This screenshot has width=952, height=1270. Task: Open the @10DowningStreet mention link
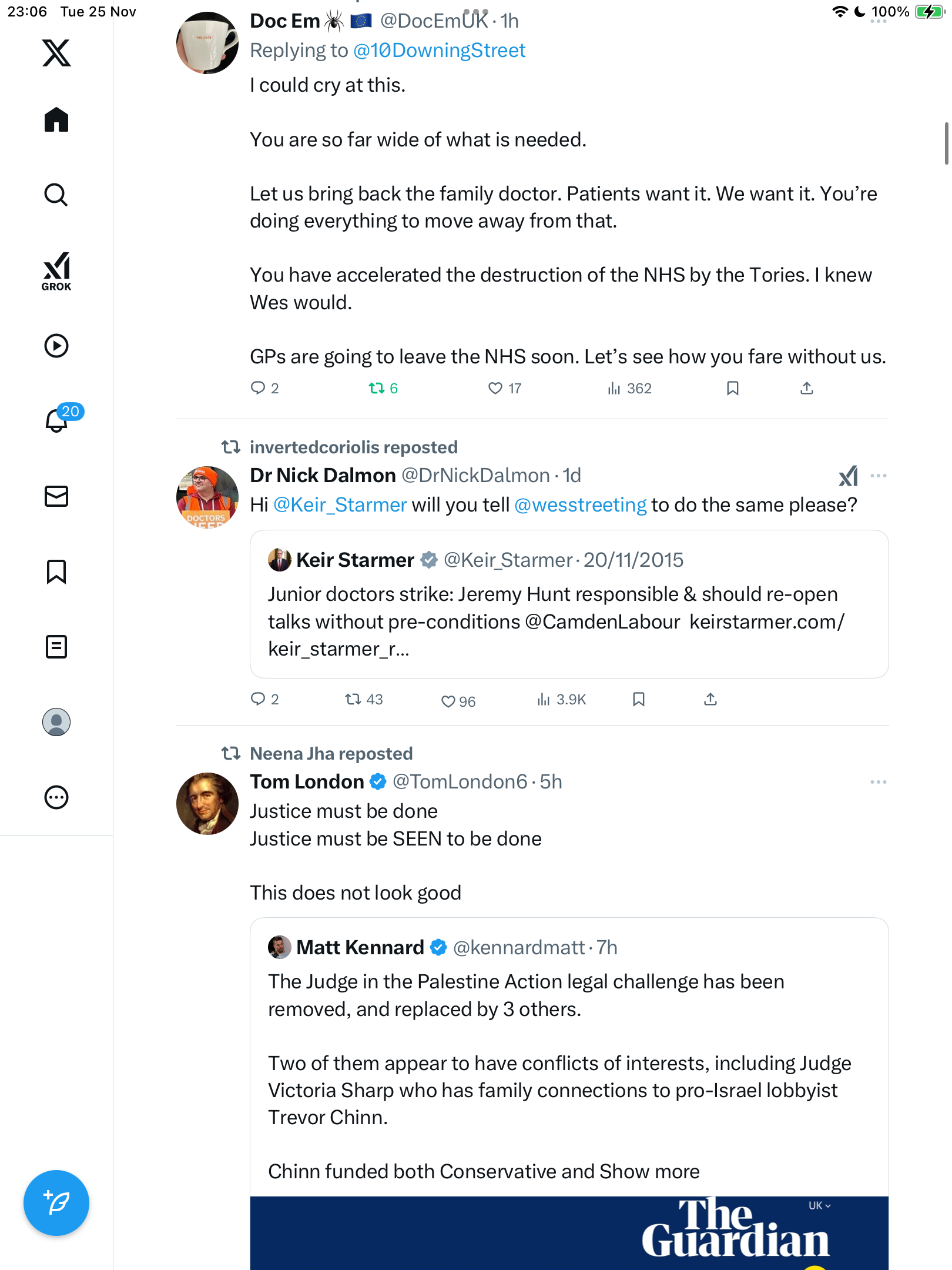point(439,51)
